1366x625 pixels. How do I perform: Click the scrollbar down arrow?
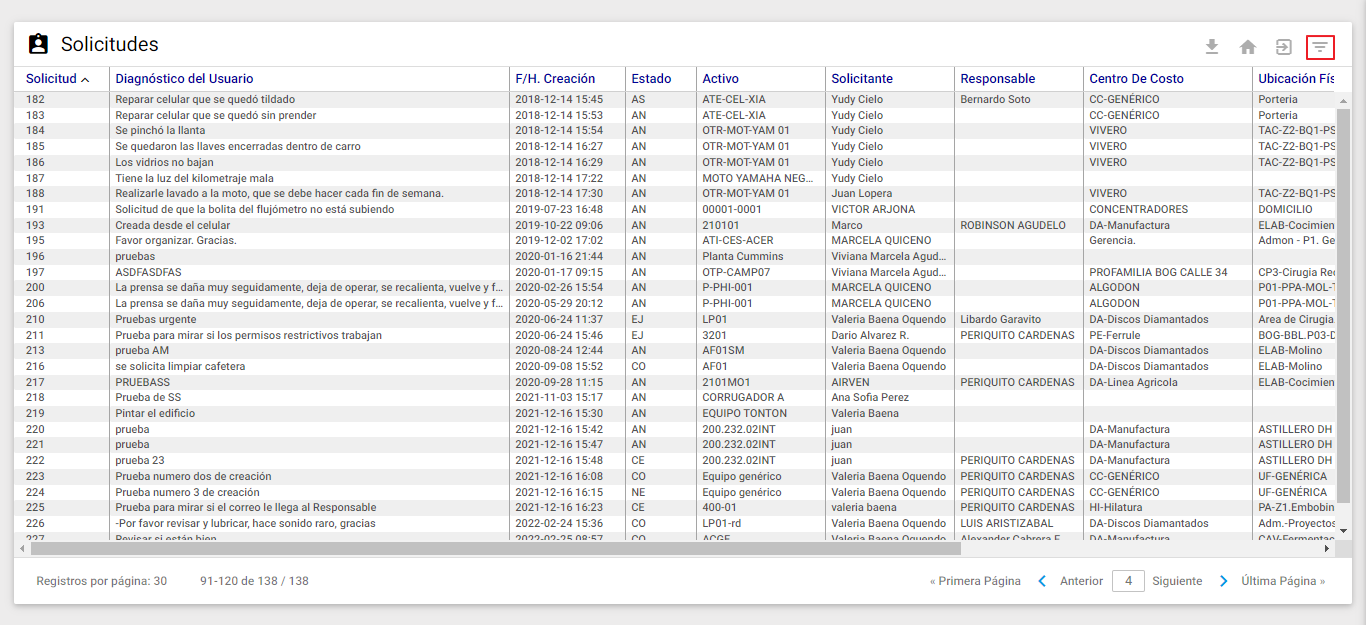click(1344, 531)
